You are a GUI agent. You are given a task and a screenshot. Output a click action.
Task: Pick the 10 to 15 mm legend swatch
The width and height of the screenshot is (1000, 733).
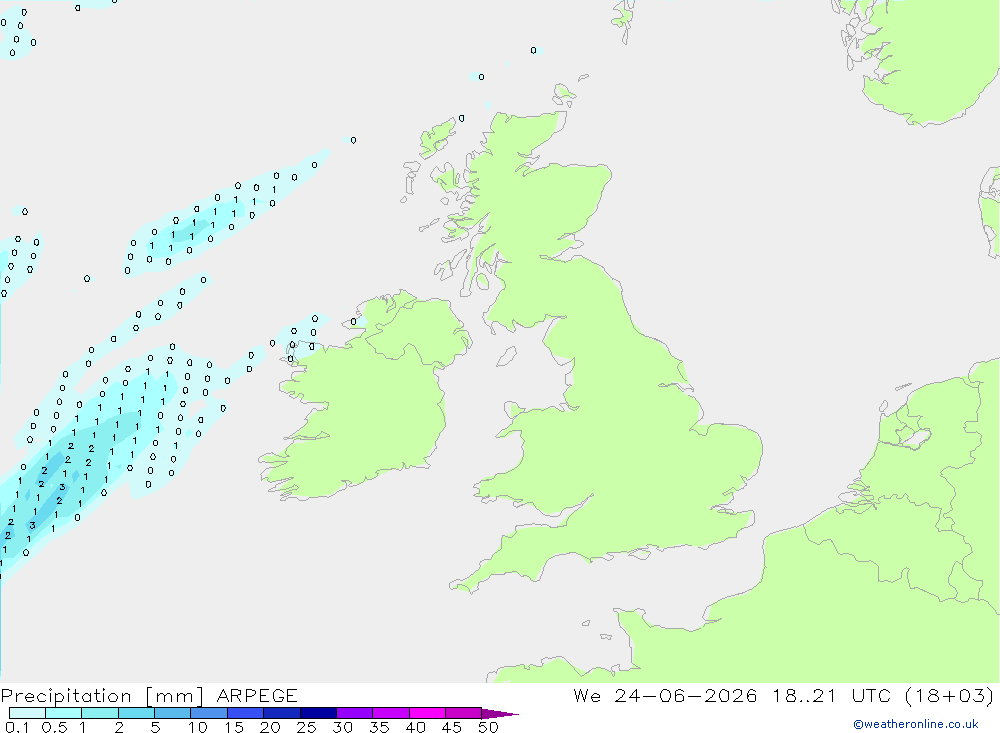(x=209, y=713)
